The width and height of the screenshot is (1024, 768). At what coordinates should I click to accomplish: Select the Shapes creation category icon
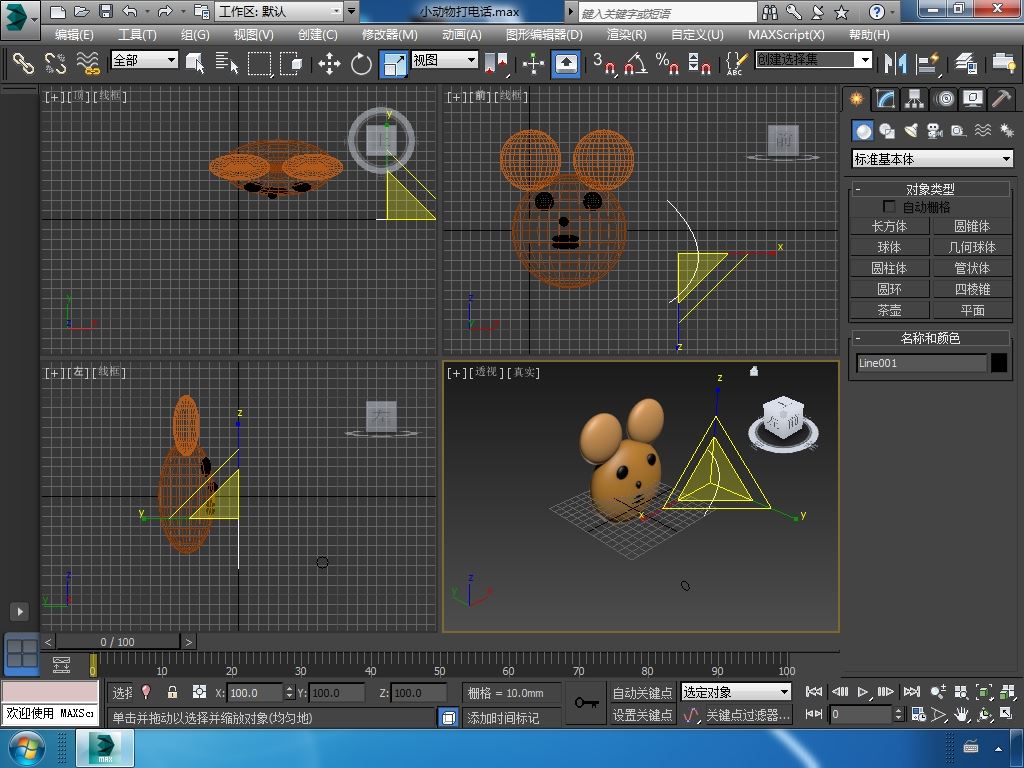point(887,131)
